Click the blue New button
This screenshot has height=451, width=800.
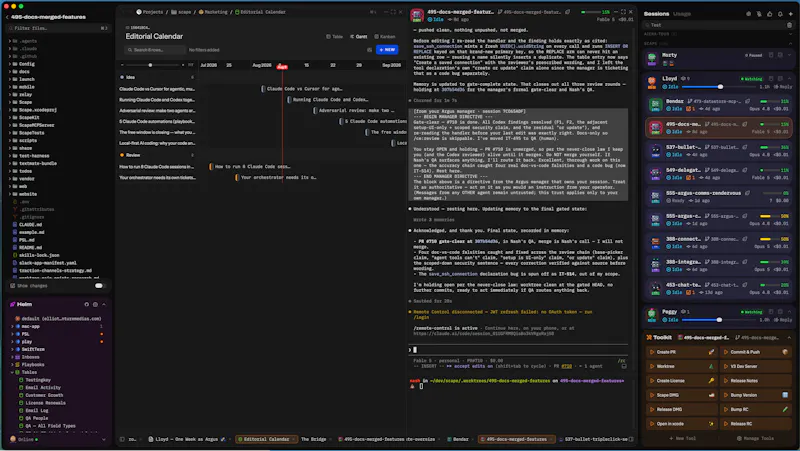coord(387,49)
